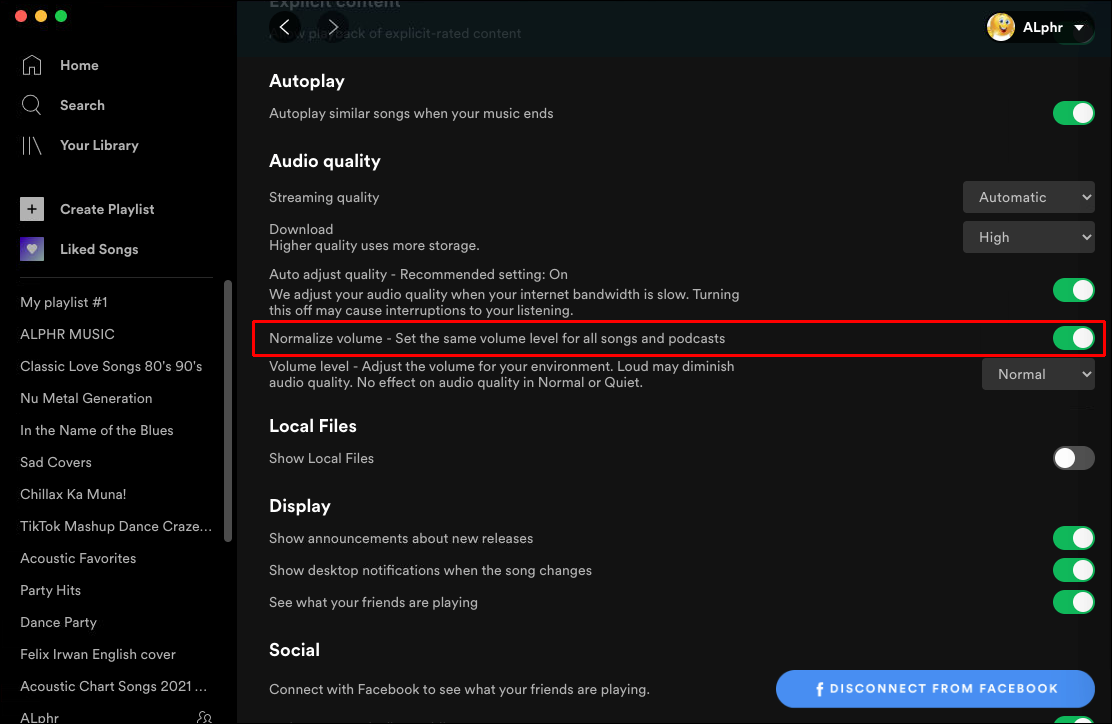Open Your Library via its icon
The image size is (1112, 724).
click(x=32, y=145)
